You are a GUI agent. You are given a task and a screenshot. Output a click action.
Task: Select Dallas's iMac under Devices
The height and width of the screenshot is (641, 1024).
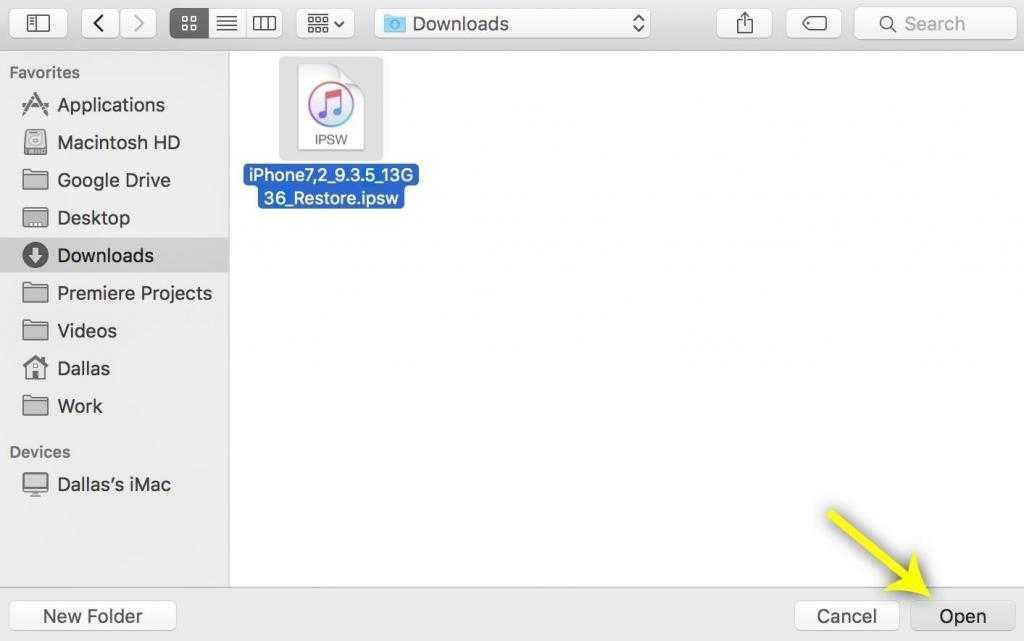point(113,484)
